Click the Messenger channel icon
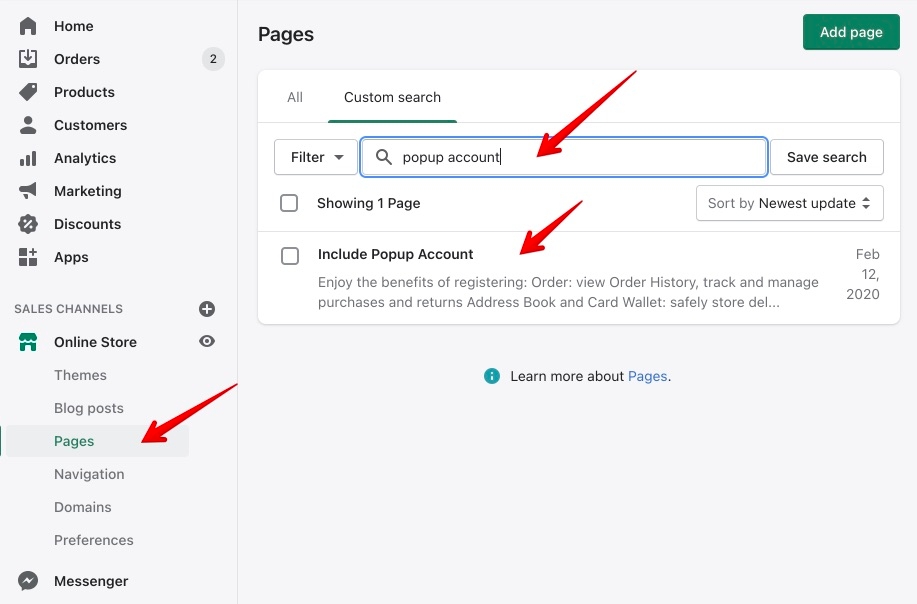 (x=28, y=581)
